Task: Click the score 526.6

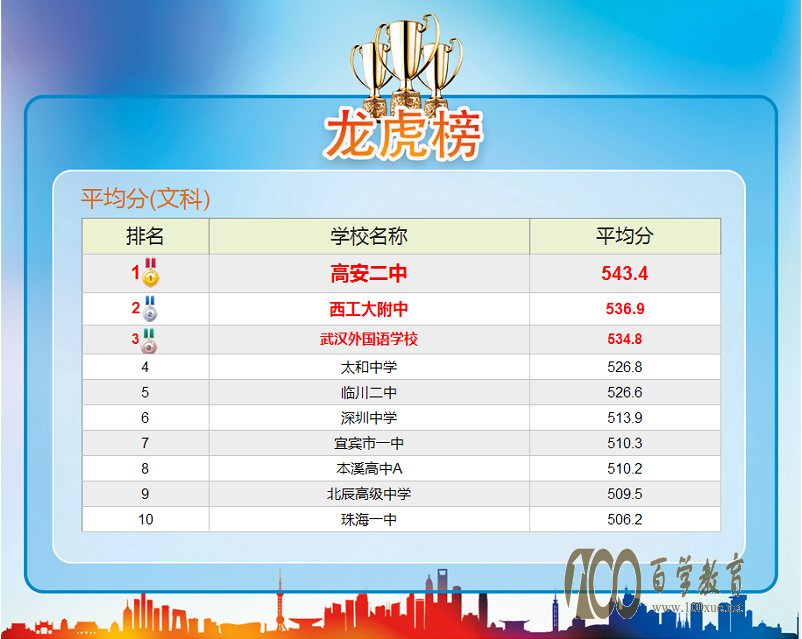Action: [625, 392]
